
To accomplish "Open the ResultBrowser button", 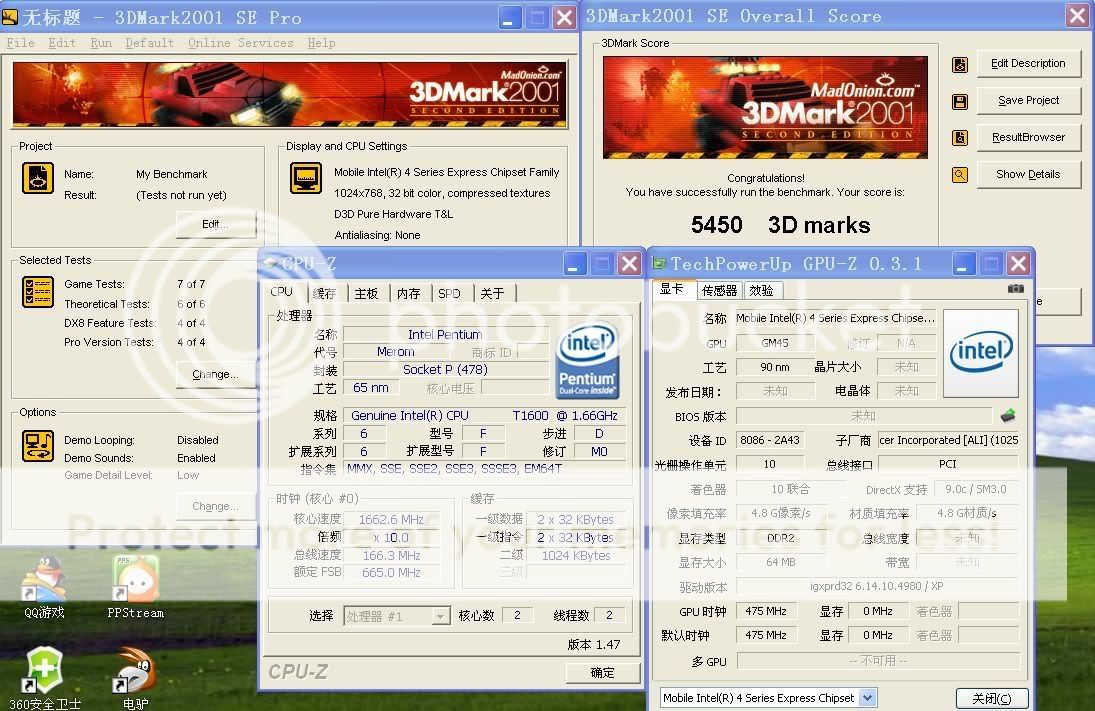I will pos(1028,138).
